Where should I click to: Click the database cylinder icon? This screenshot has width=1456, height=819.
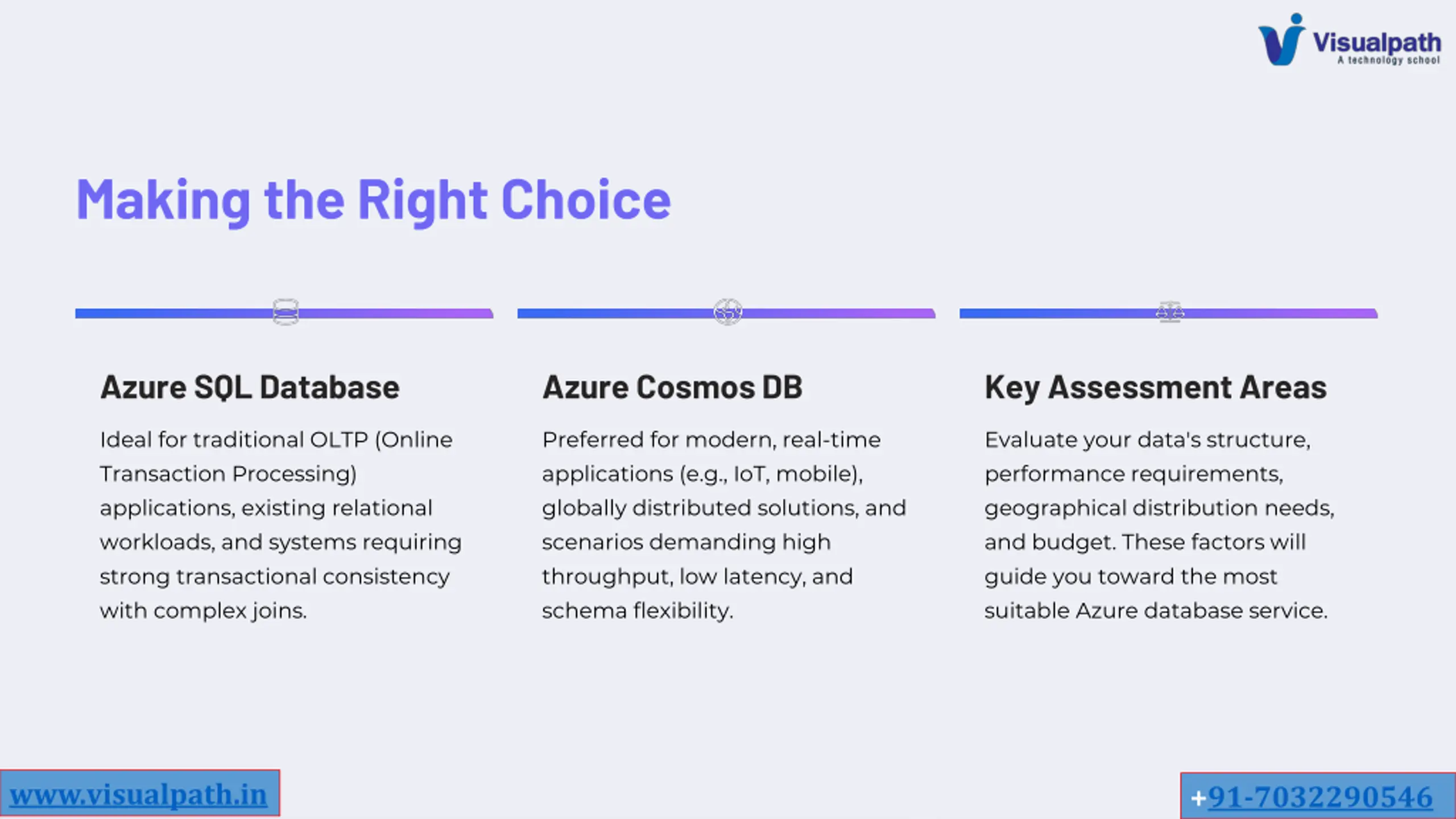286,312
